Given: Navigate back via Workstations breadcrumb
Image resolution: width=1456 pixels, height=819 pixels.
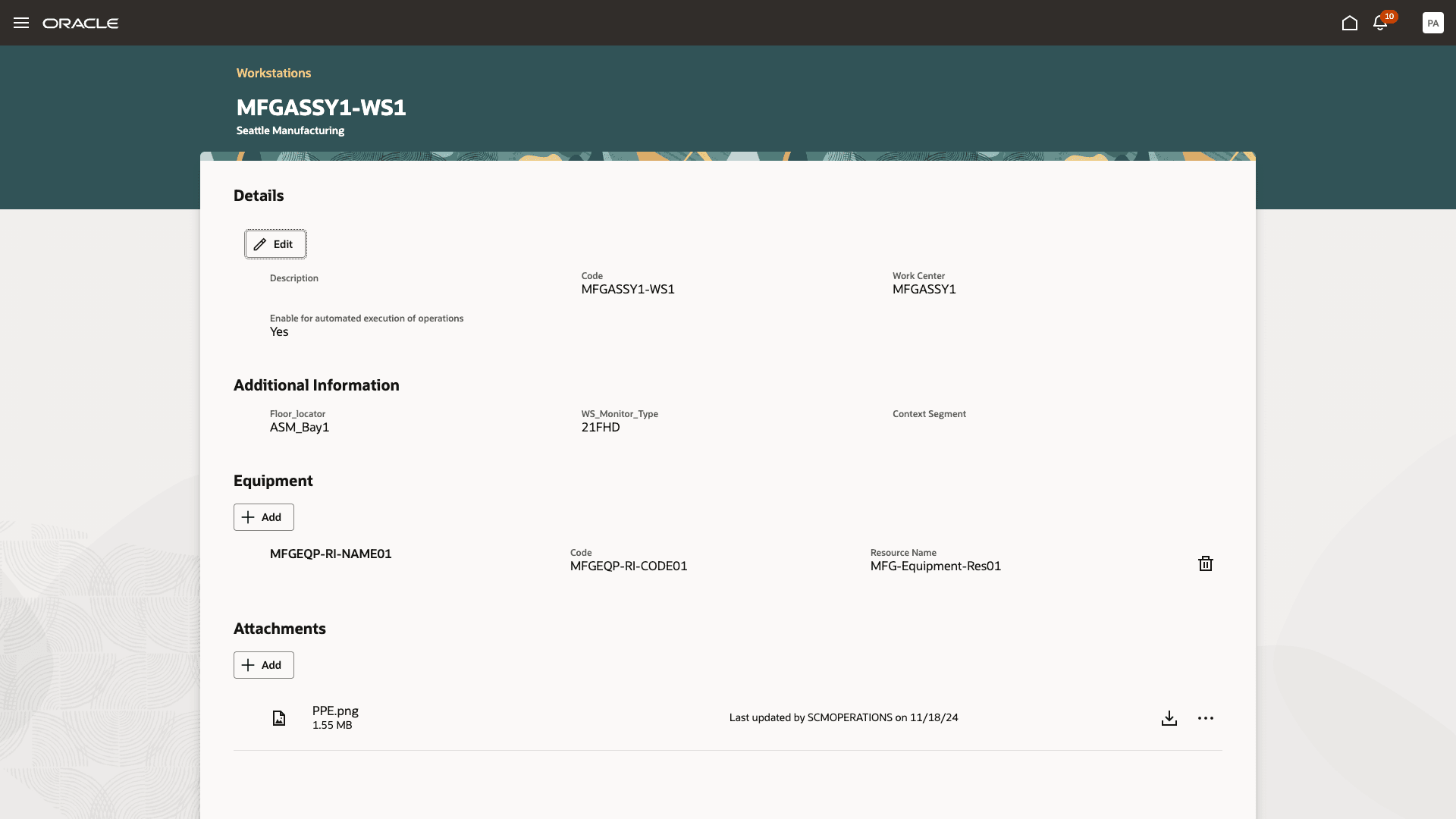Looking at the screenshot, I should (x=274, y=73).
